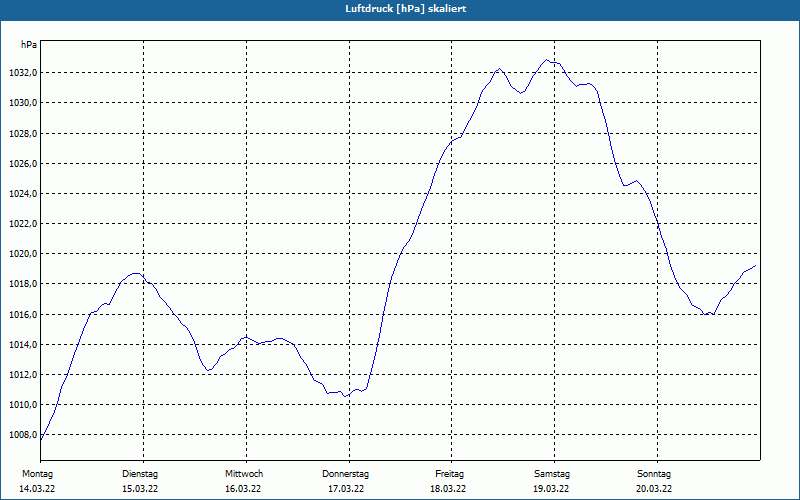Select the Samstag day label

point(552,474)
